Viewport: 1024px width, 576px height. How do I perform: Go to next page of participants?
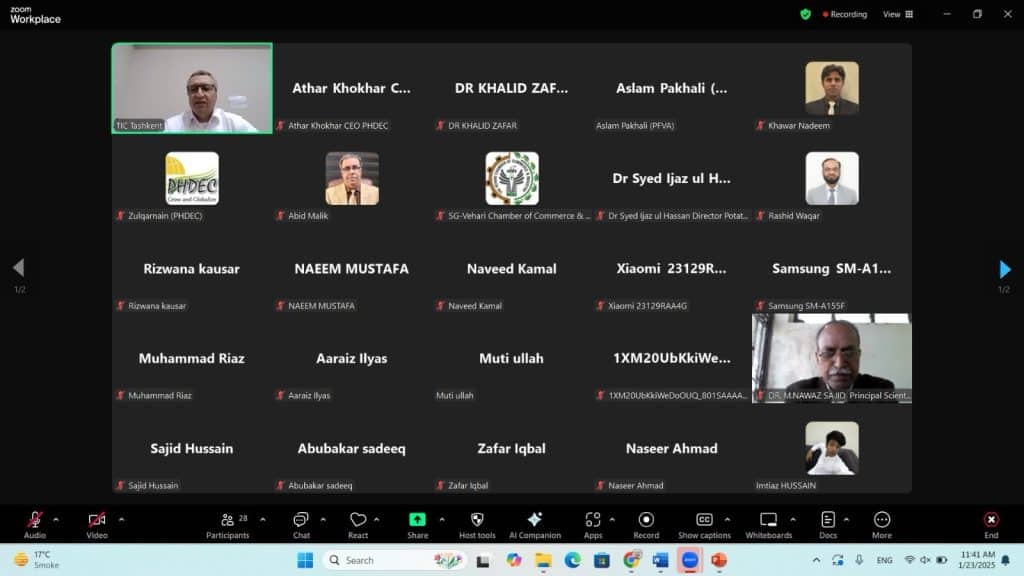(x=1005, y=269)
